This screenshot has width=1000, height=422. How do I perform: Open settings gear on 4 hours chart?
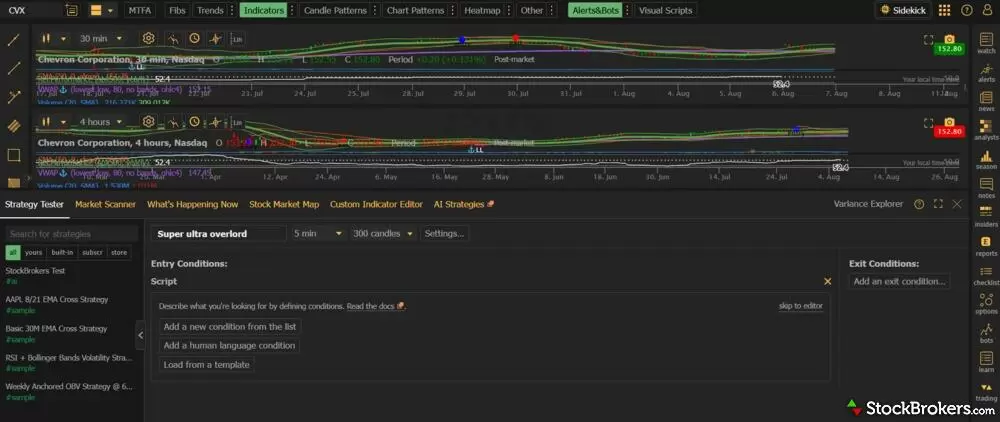point(149,122)
